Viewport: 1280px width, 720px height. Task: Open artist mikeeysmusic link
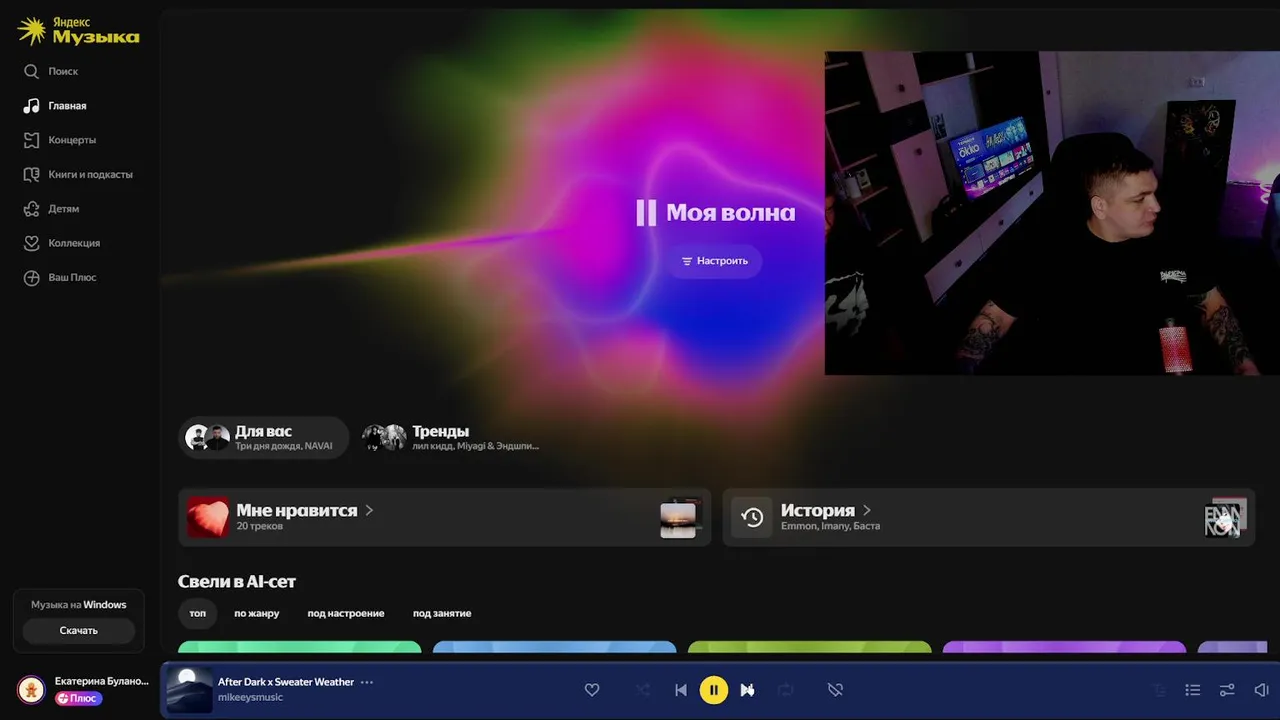[x=250, y=697]
